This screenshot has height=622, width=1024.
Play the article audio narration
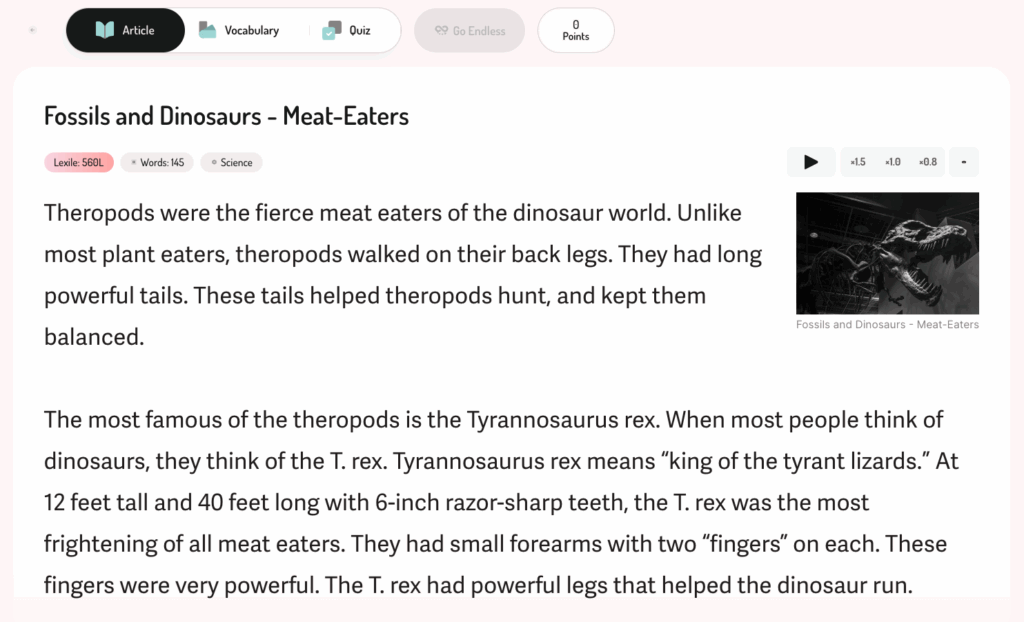pos(811,162)
